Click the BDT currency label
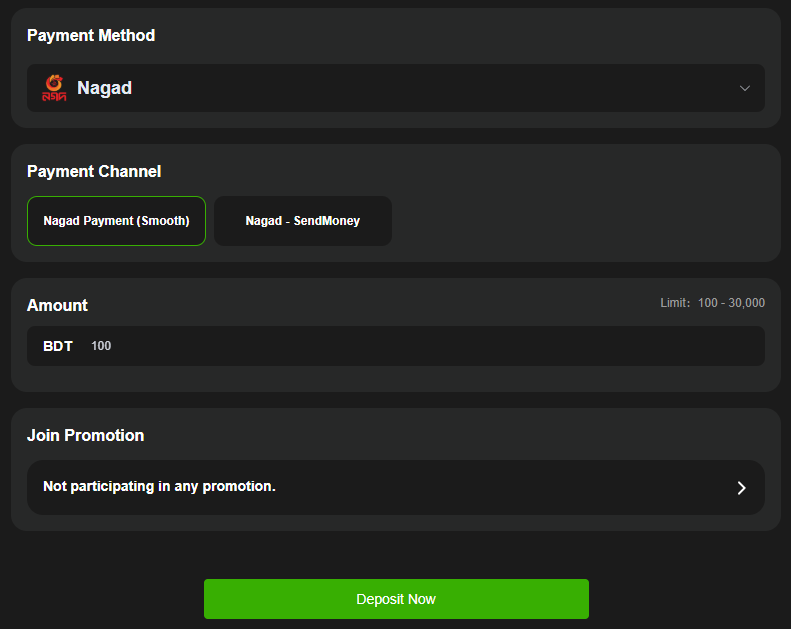The height and width of the screenshot is (629, 791). 58,346
